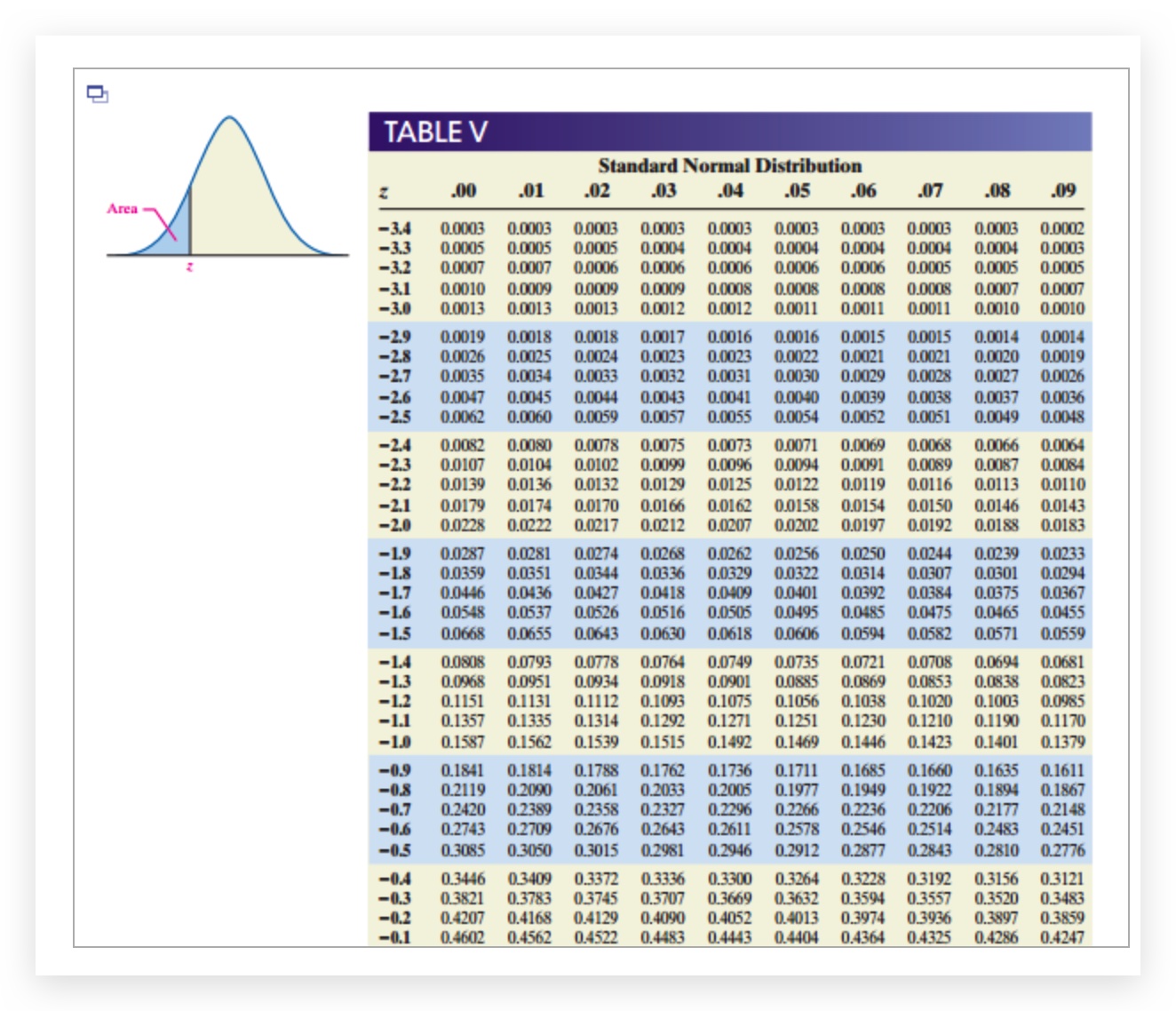1176x1011 pixels.
Task: Select the value 0.1841 in row −0.9
Action: (463, 770)
